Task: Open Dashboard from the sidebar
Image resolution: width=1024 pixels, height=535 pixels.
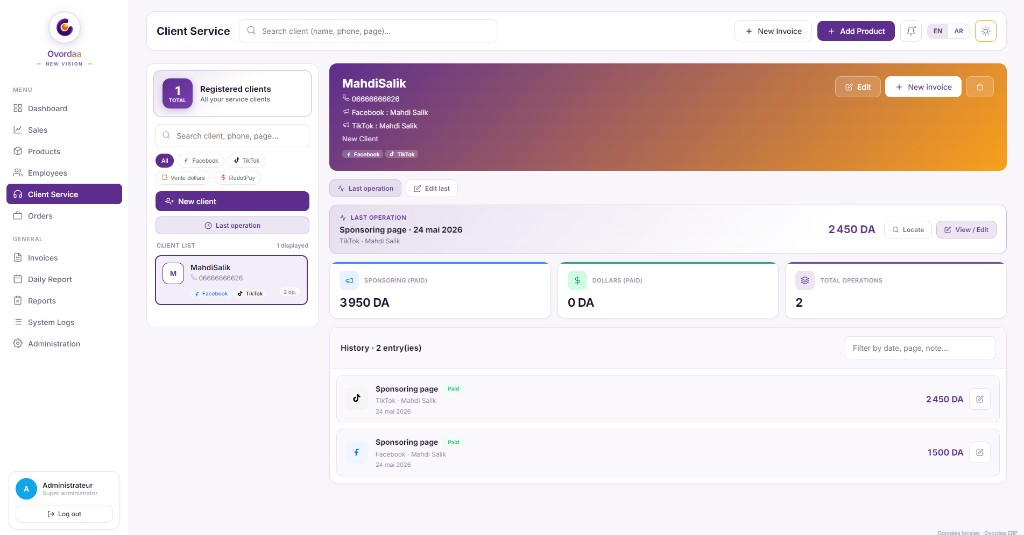Action: click(x=64, y=108)
